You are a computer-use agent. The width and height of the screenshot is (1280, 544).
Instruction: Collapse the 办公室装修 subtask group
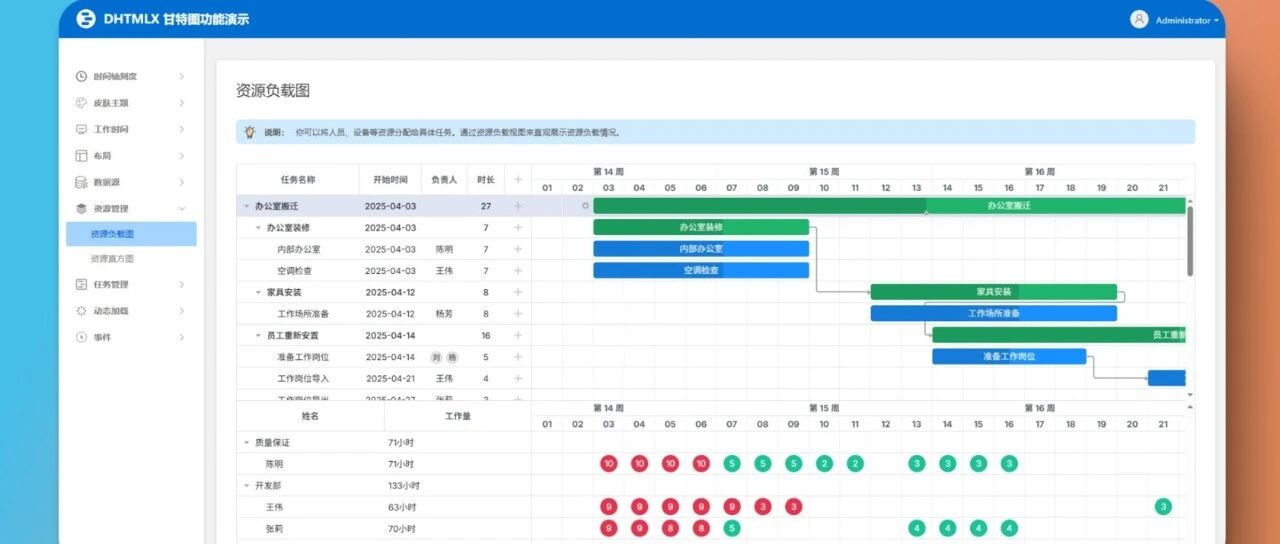click(x=258, y=228)
